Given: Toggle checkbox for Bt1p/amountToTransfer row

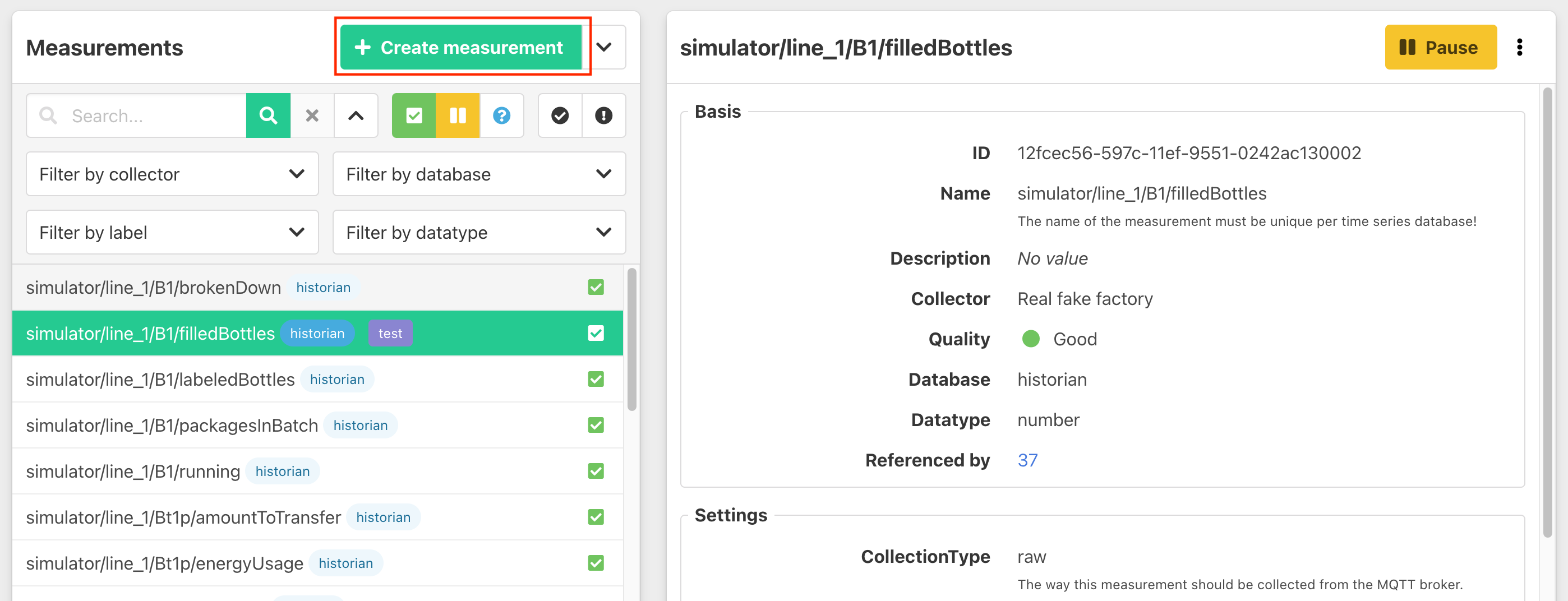Looking at the screenshot, I should click(596, 517).
